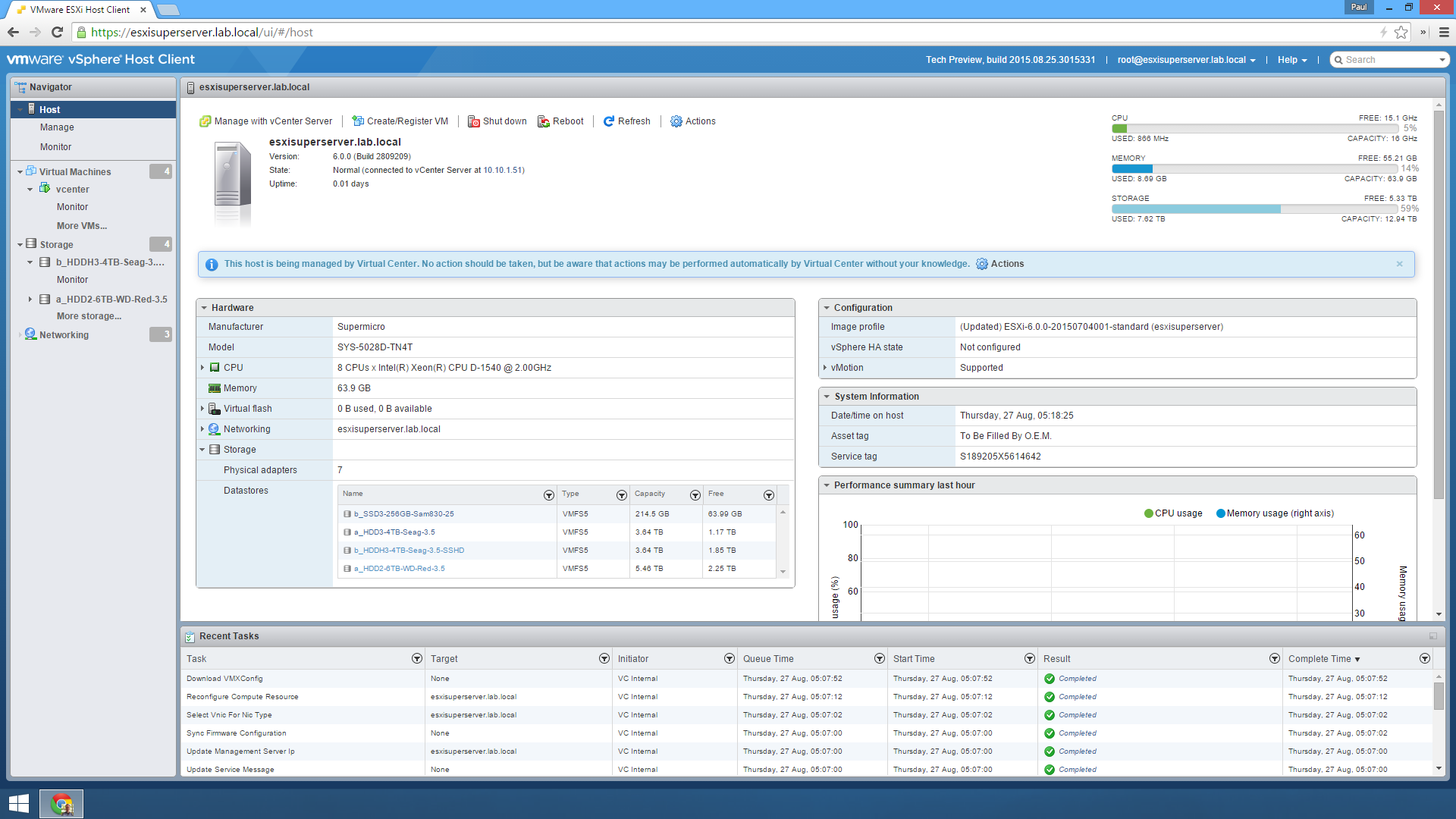The height and width of the screenshot is (819, 1456).
Task: Click the storage usage bar
Action: click(x=1254, y=209)
